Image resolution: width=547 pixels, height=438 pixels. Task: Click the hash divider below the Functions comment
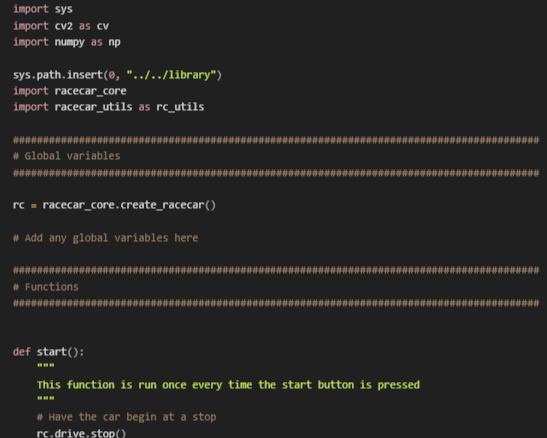pyautogui.click(x=276, y=303)
